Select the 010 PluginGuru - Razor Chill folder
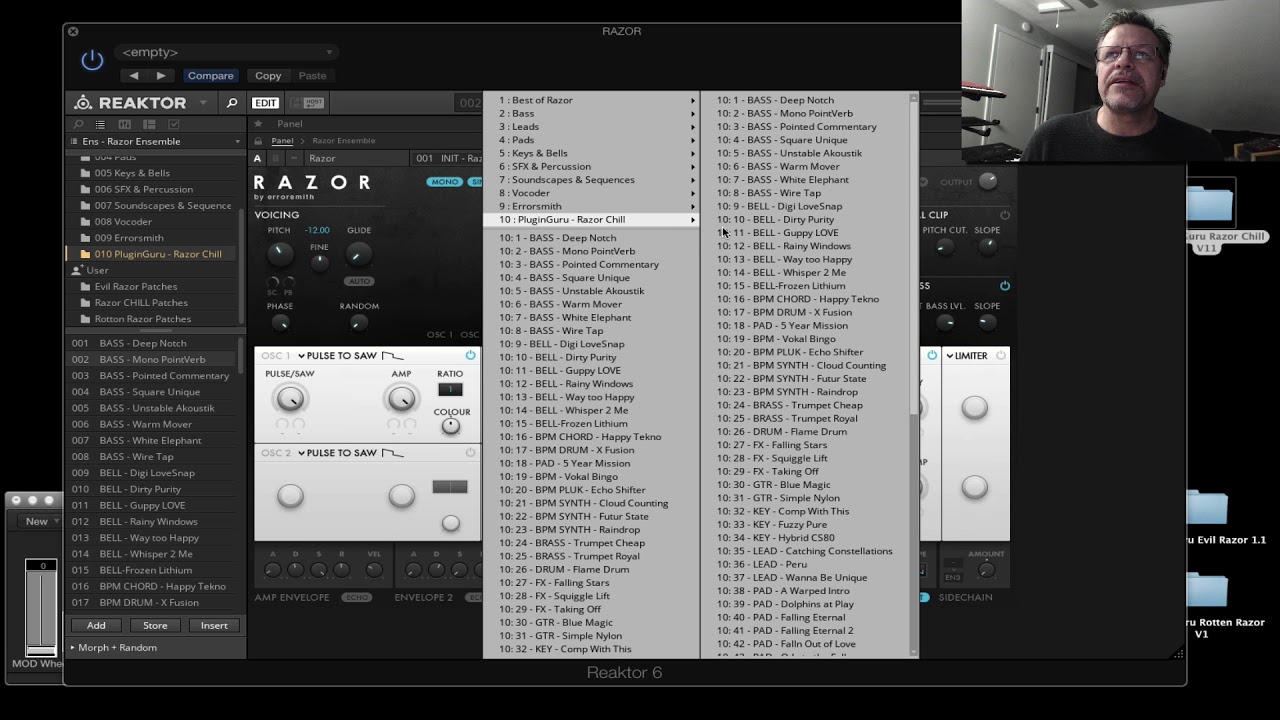This screenshot has height=720, width=1280. click(152, 254)
